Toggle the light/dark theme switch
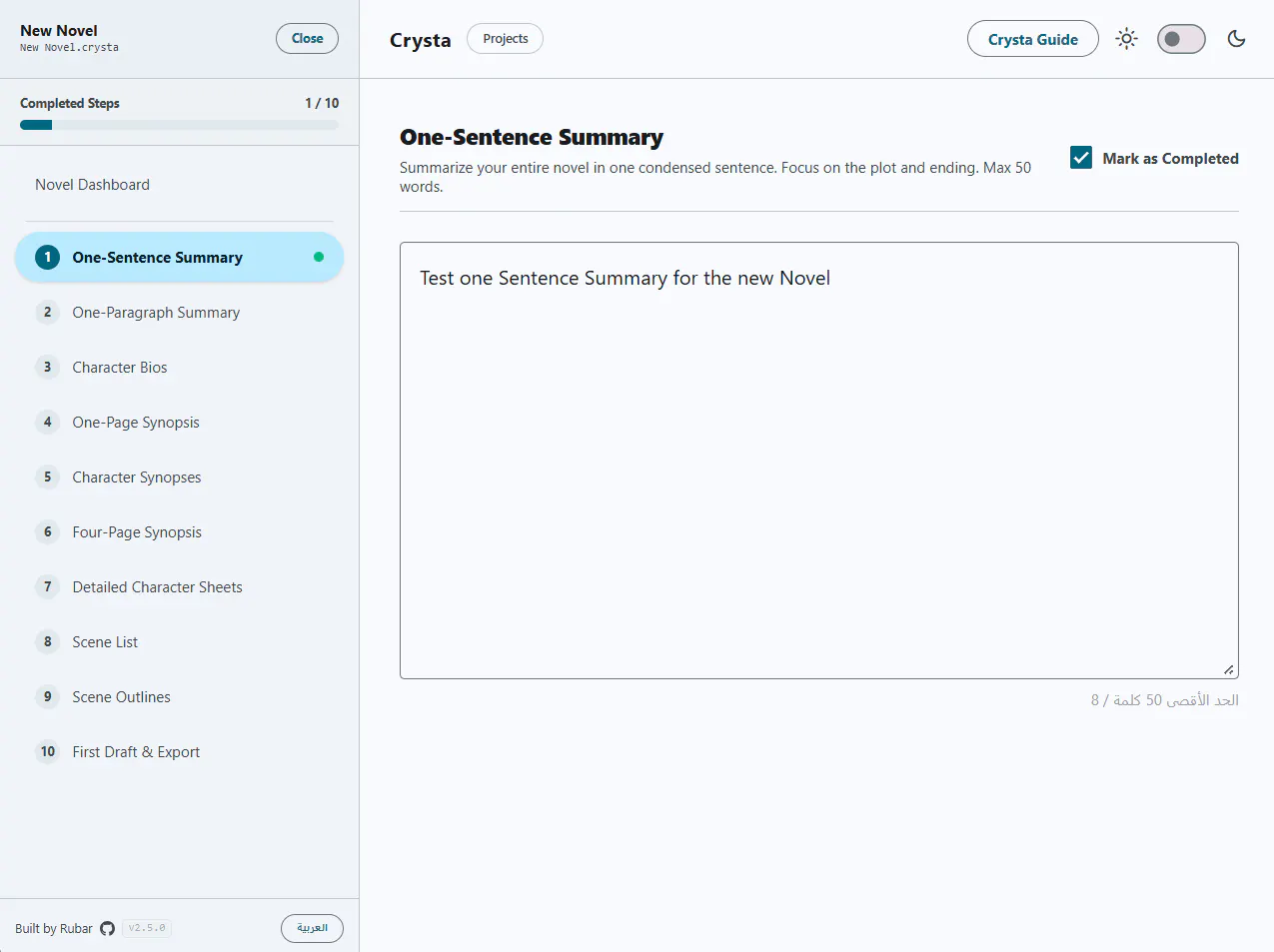1274x952 pixels. click(1181, 39)
